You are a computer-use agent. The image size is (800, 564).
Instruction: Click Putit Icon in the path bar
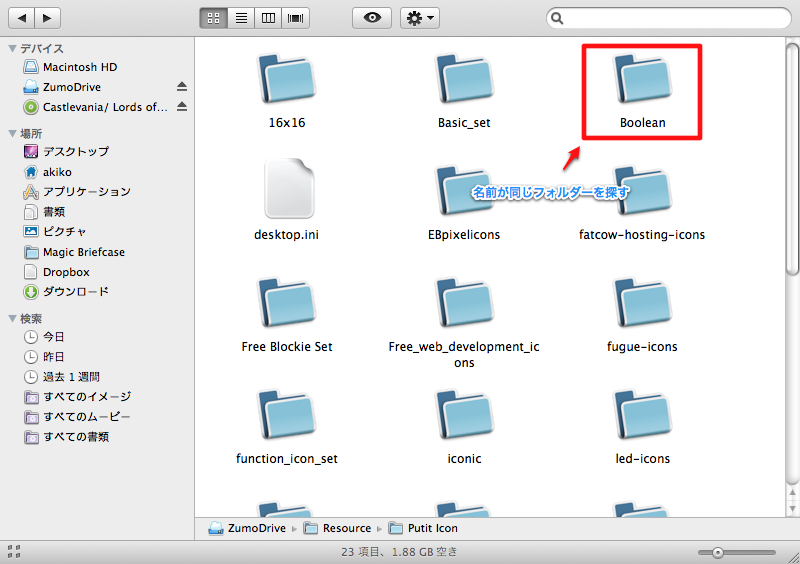[423, 528]
